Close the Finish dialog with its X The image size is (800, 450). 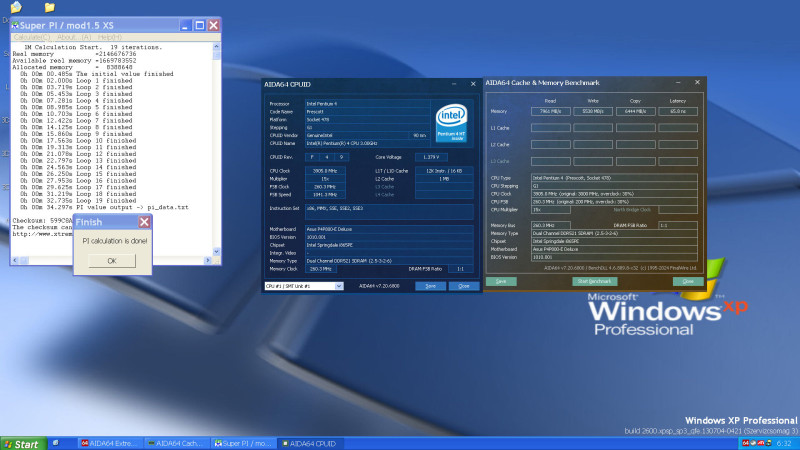[x=144, y=222]
